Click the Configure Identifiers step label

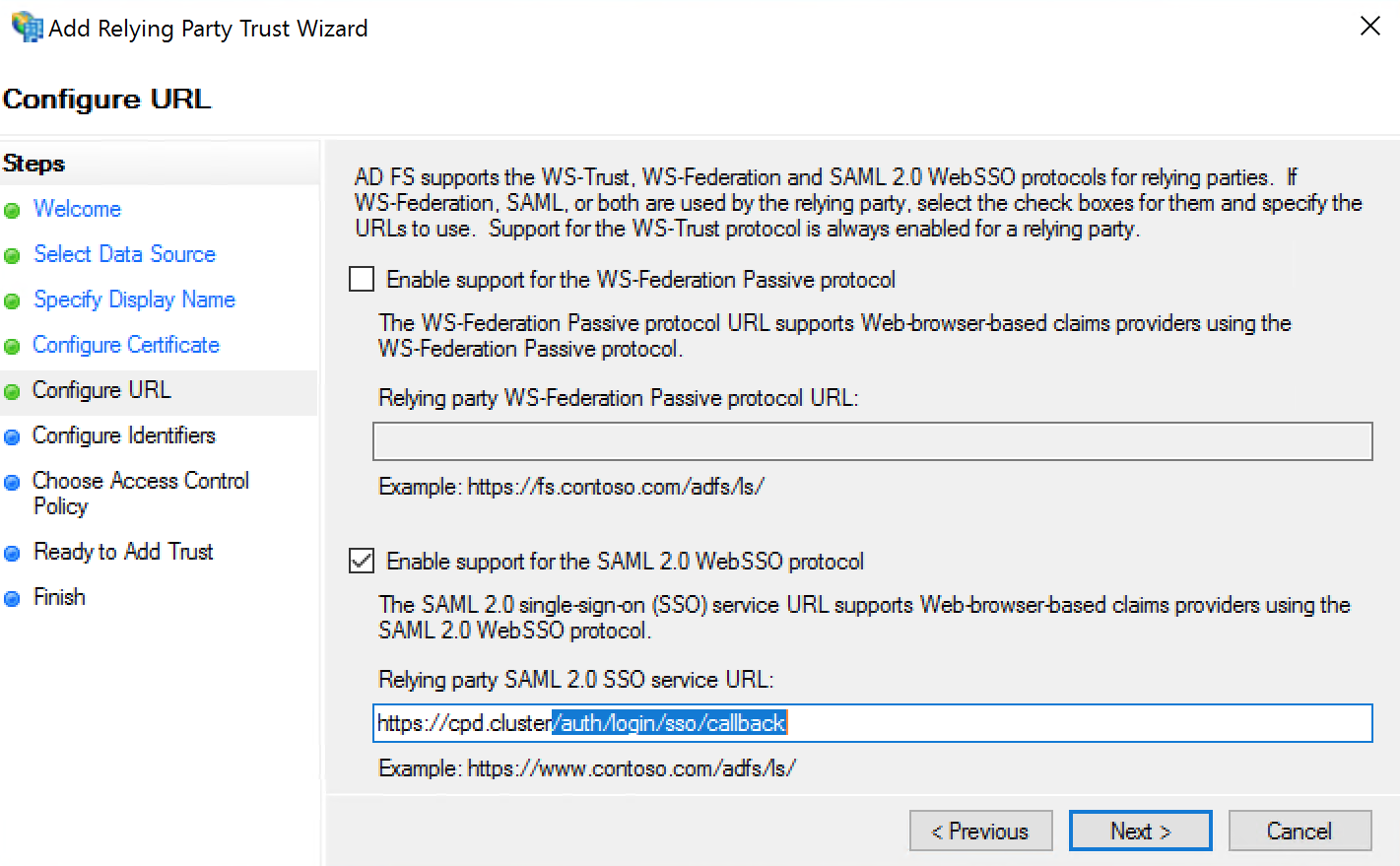[124, 435]
